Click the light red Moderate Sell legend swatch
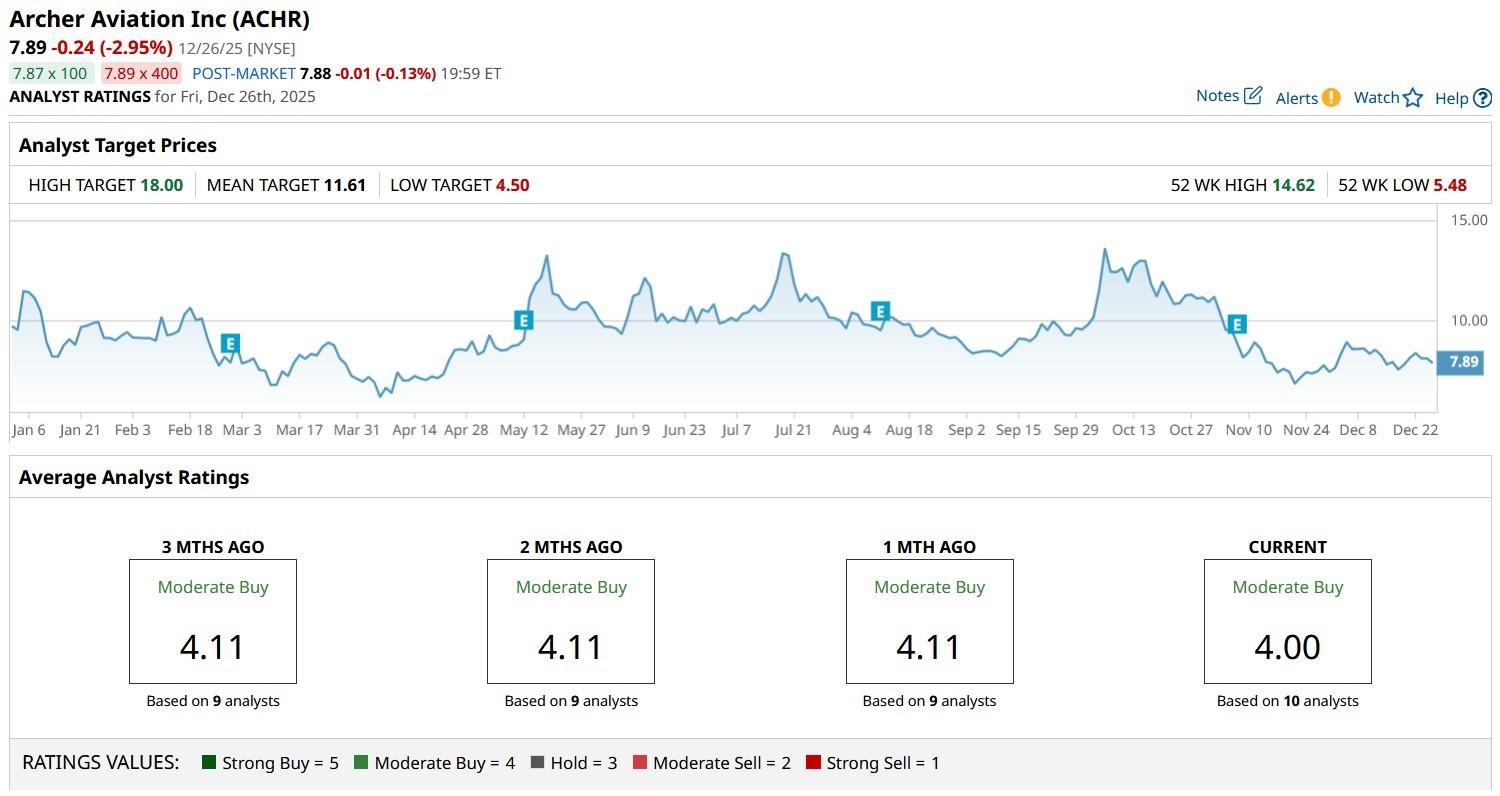The image size is (1500, 796). click(x=640, y=763)
